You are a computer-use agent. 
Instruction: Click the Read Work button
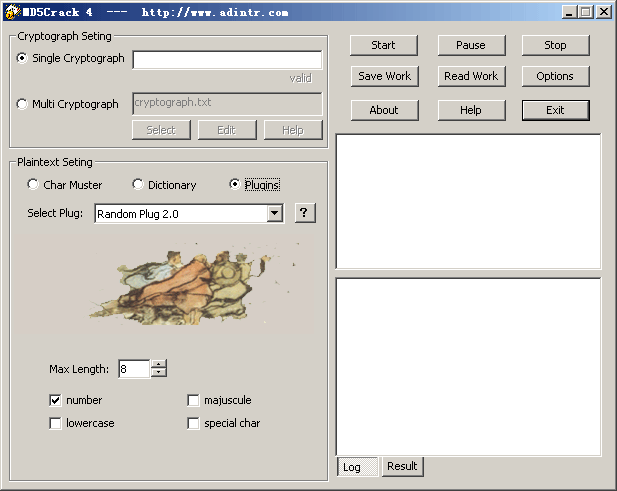point(471,76)
